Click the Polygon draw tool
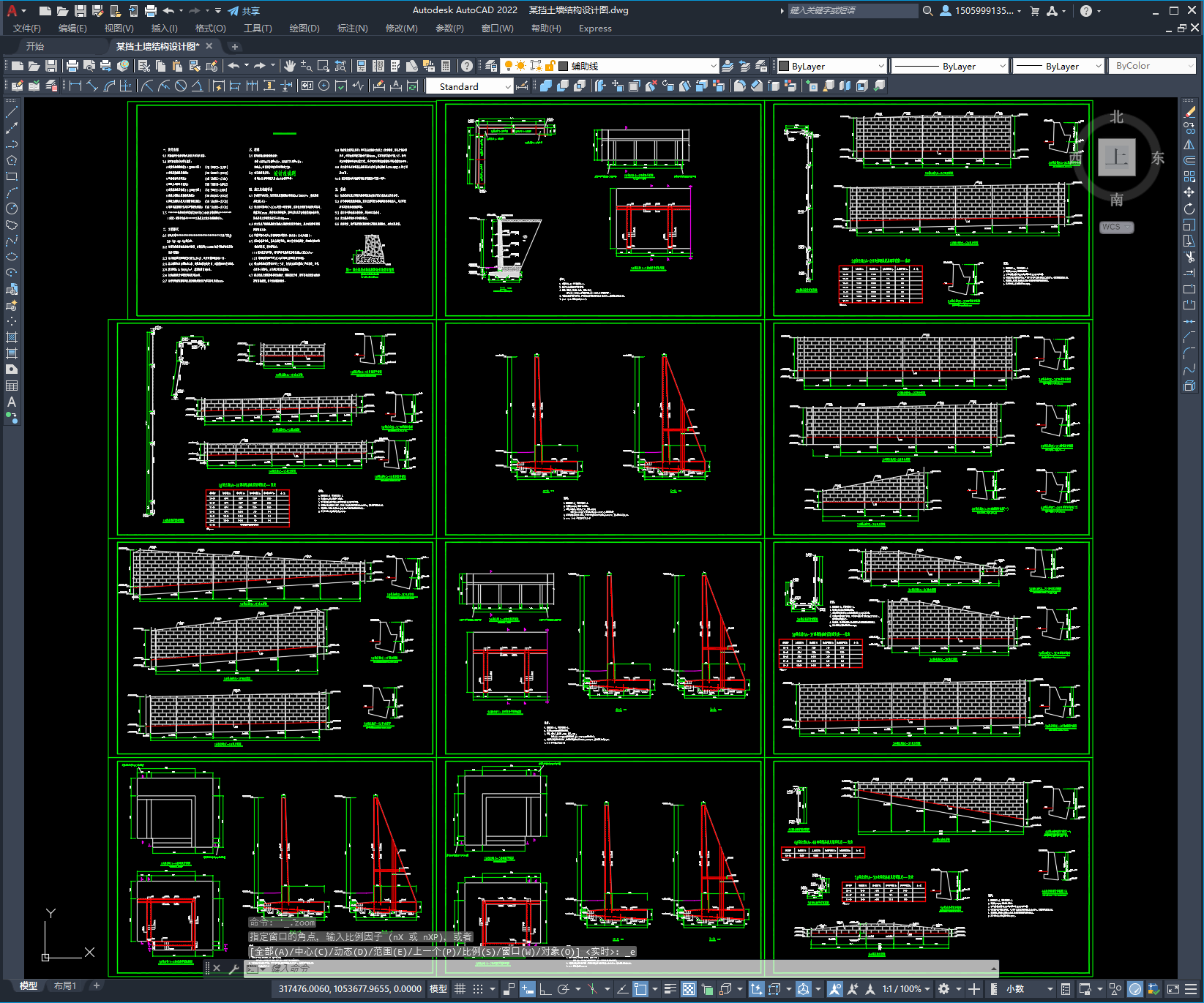 [12, 160]
